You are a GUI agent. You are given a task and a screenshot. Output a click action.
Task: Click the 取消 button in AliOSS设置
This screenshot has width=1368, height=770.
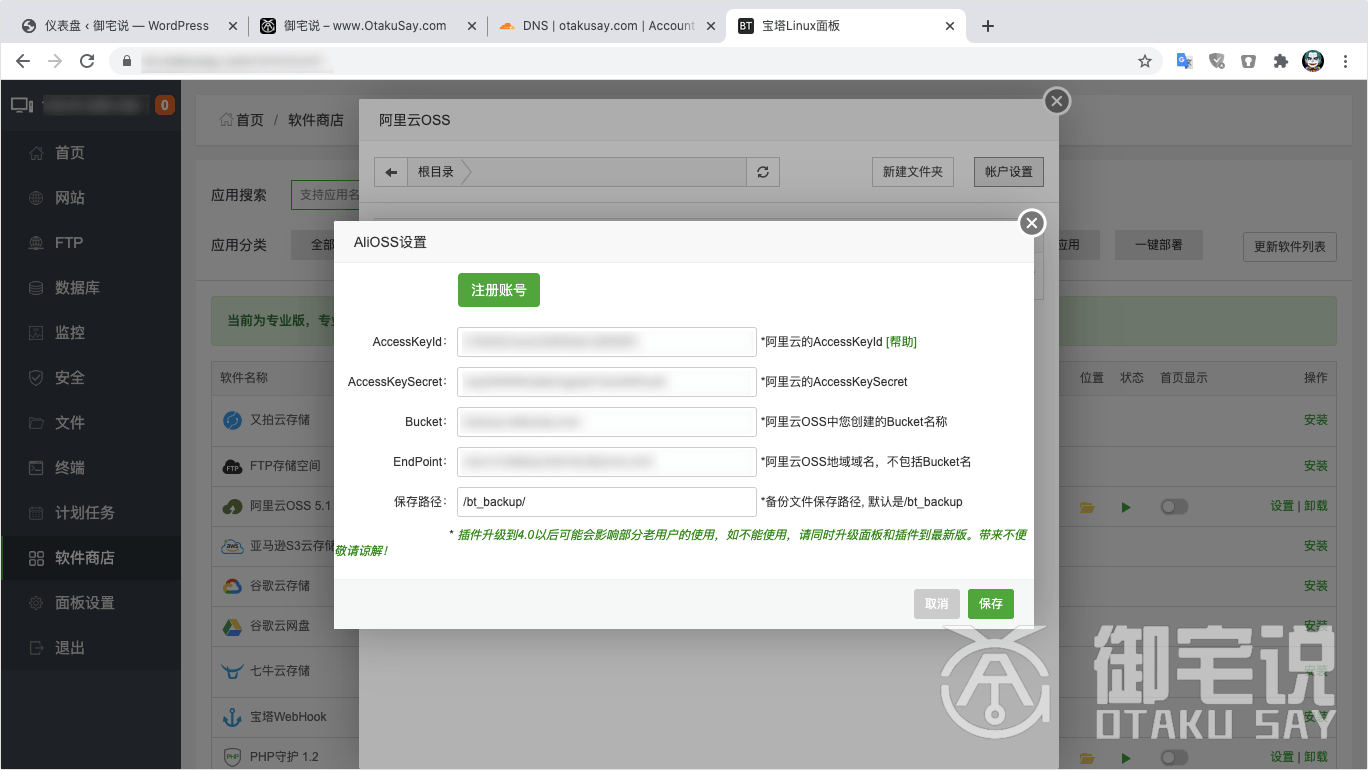[x=937, y=604]
